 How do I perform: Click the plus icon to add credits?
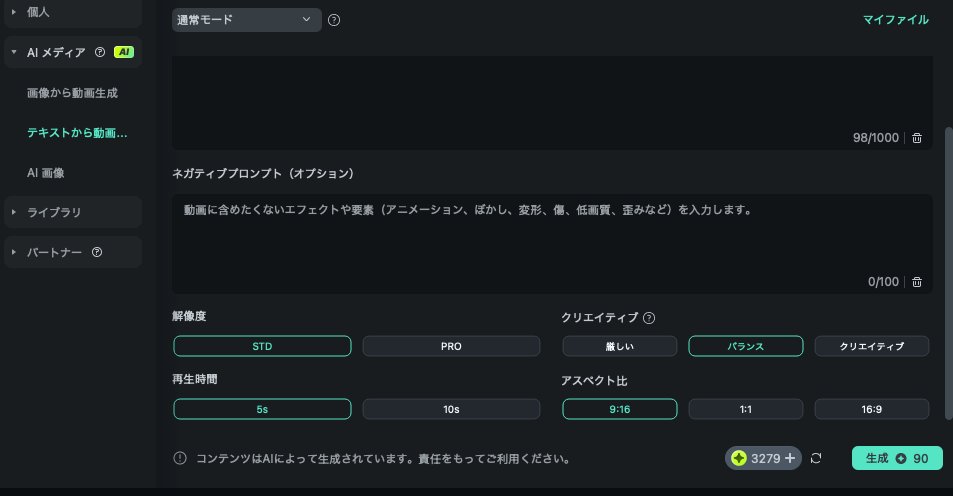[x=790, y=458]
